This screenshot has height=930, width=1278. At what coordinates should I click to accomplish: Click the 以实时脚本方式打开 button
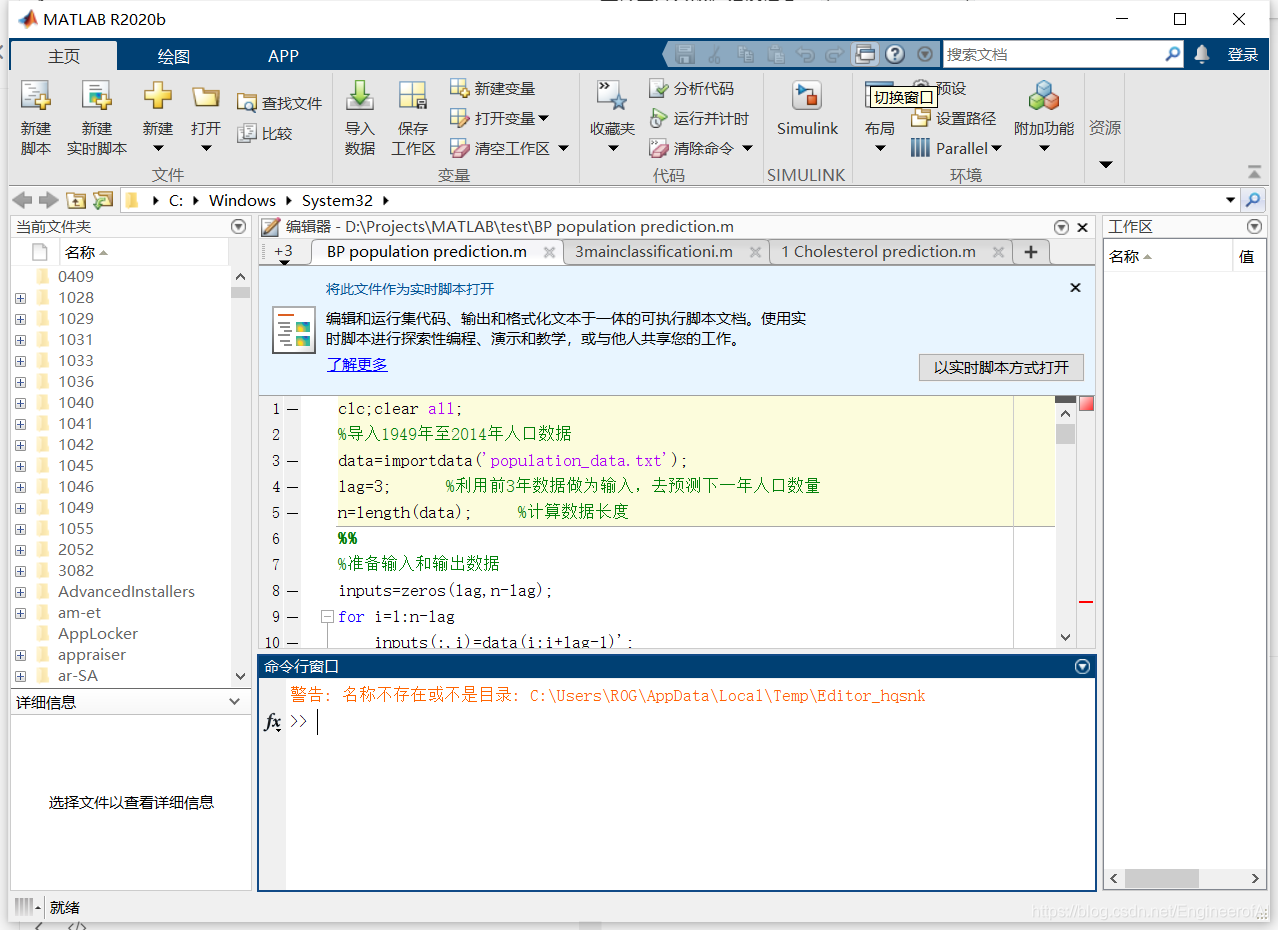1001,367
